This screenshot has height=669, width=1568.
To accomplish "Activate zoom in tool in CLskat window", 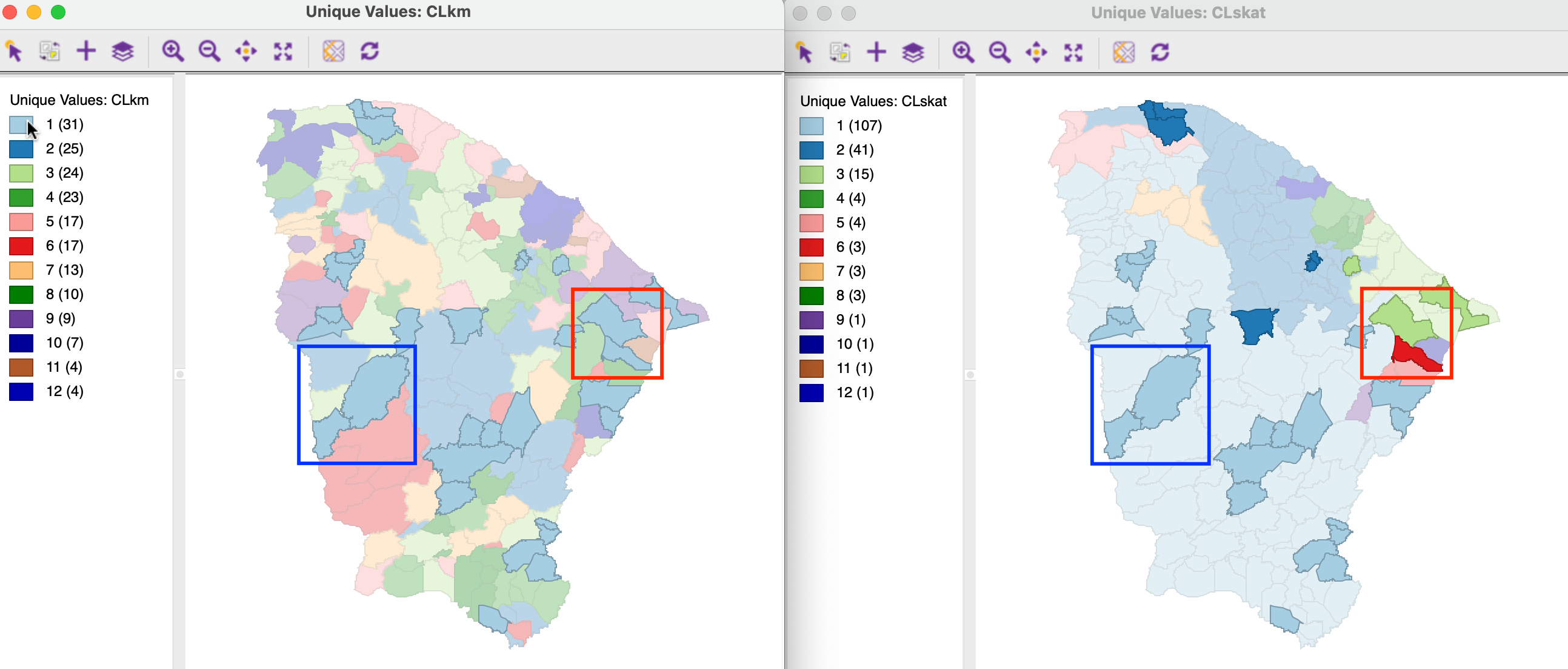I will click(x=963, y=52).
